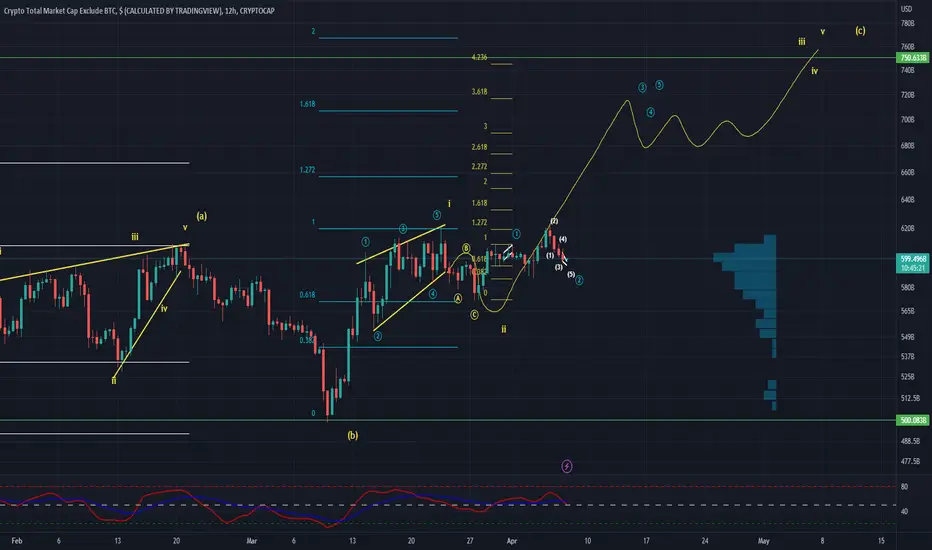
Task: Click the Mar label on time axis
Action: point(251,540)
